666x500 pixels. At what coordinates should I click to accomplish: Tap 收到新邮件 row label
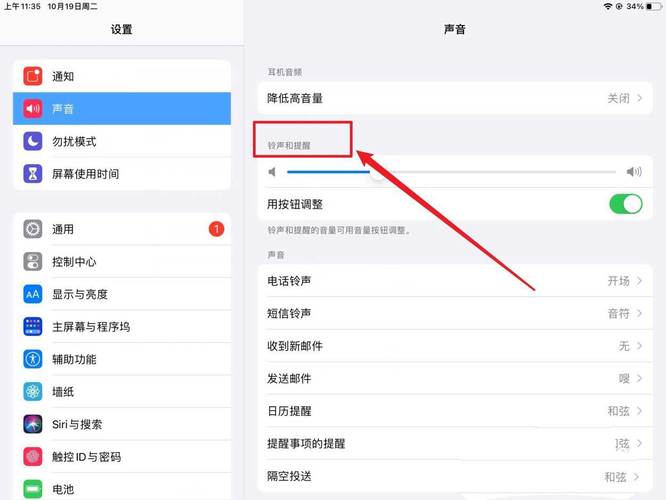[x=295, y=346]
